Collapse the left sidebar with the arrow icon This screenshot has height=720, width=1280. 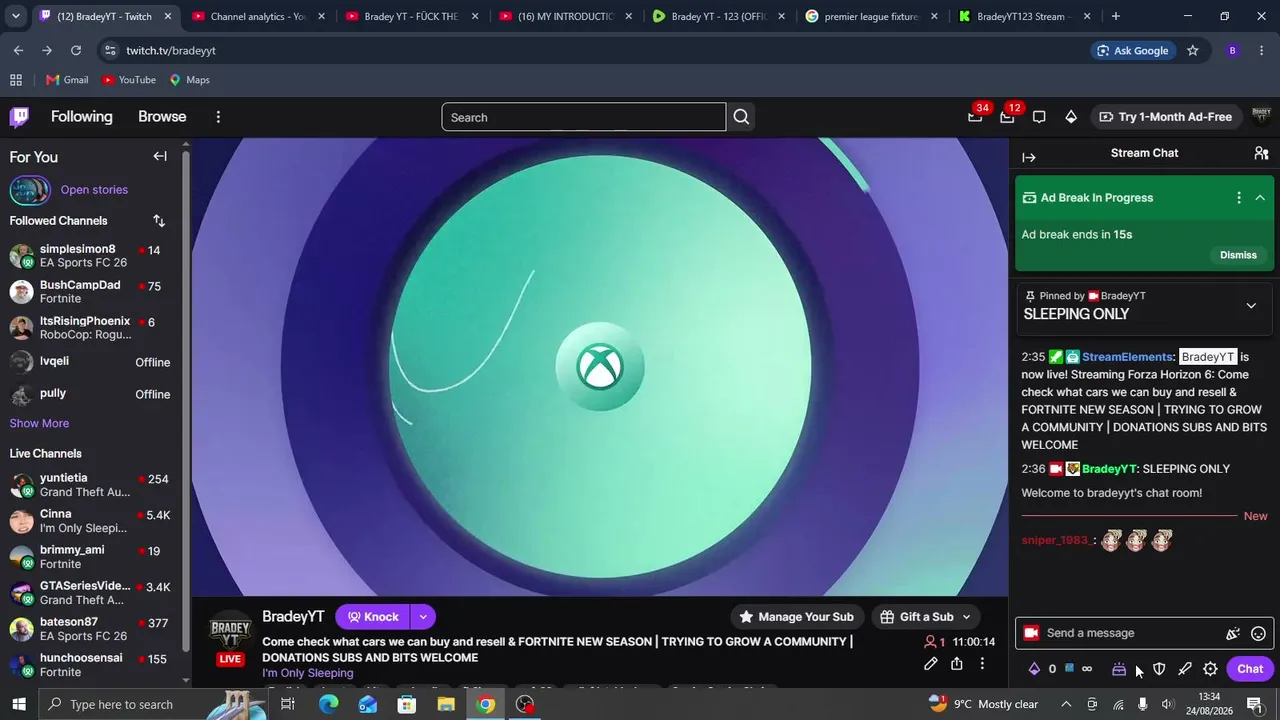tap(160, 156)
